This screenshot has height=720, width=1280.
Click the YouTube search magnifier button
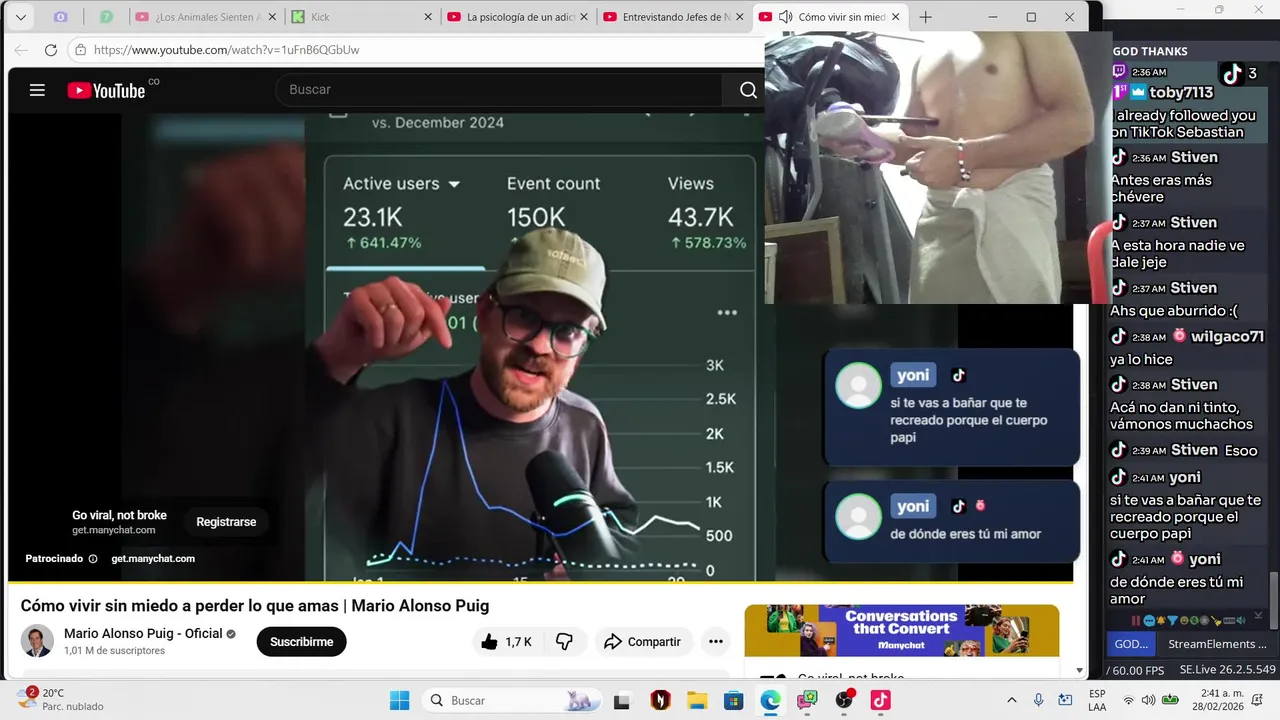pyautogui.click(x=748, y=90)
